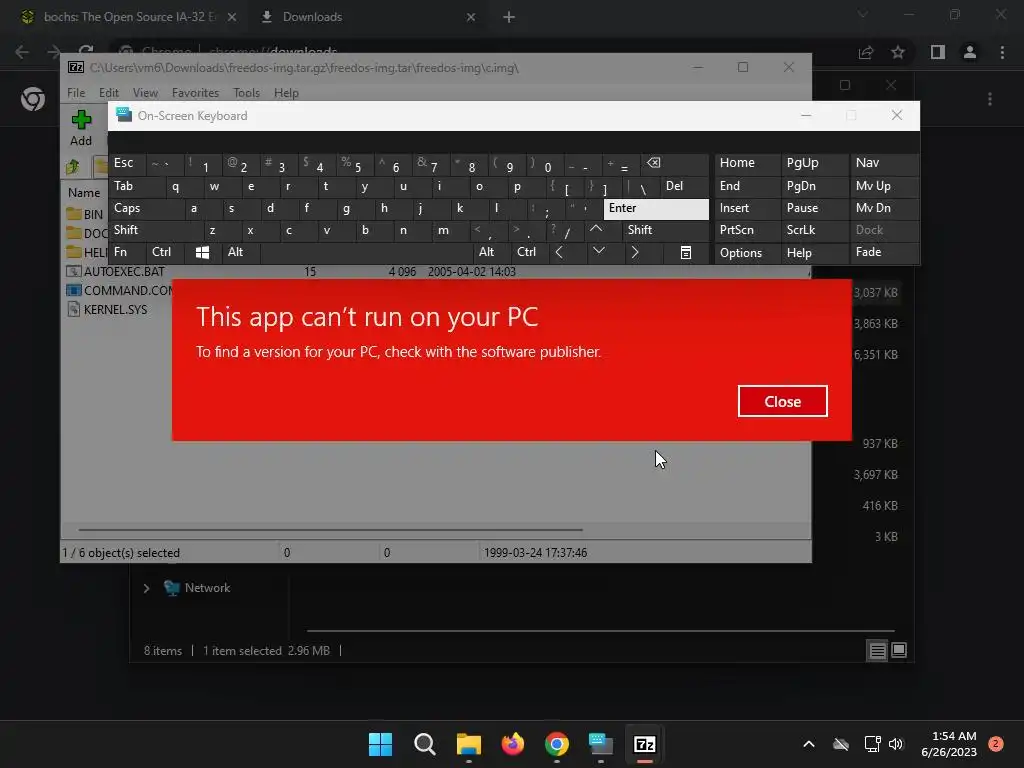Click the context menu key icon
This screenshot has width=1024, height=768.
click(686, 252)
